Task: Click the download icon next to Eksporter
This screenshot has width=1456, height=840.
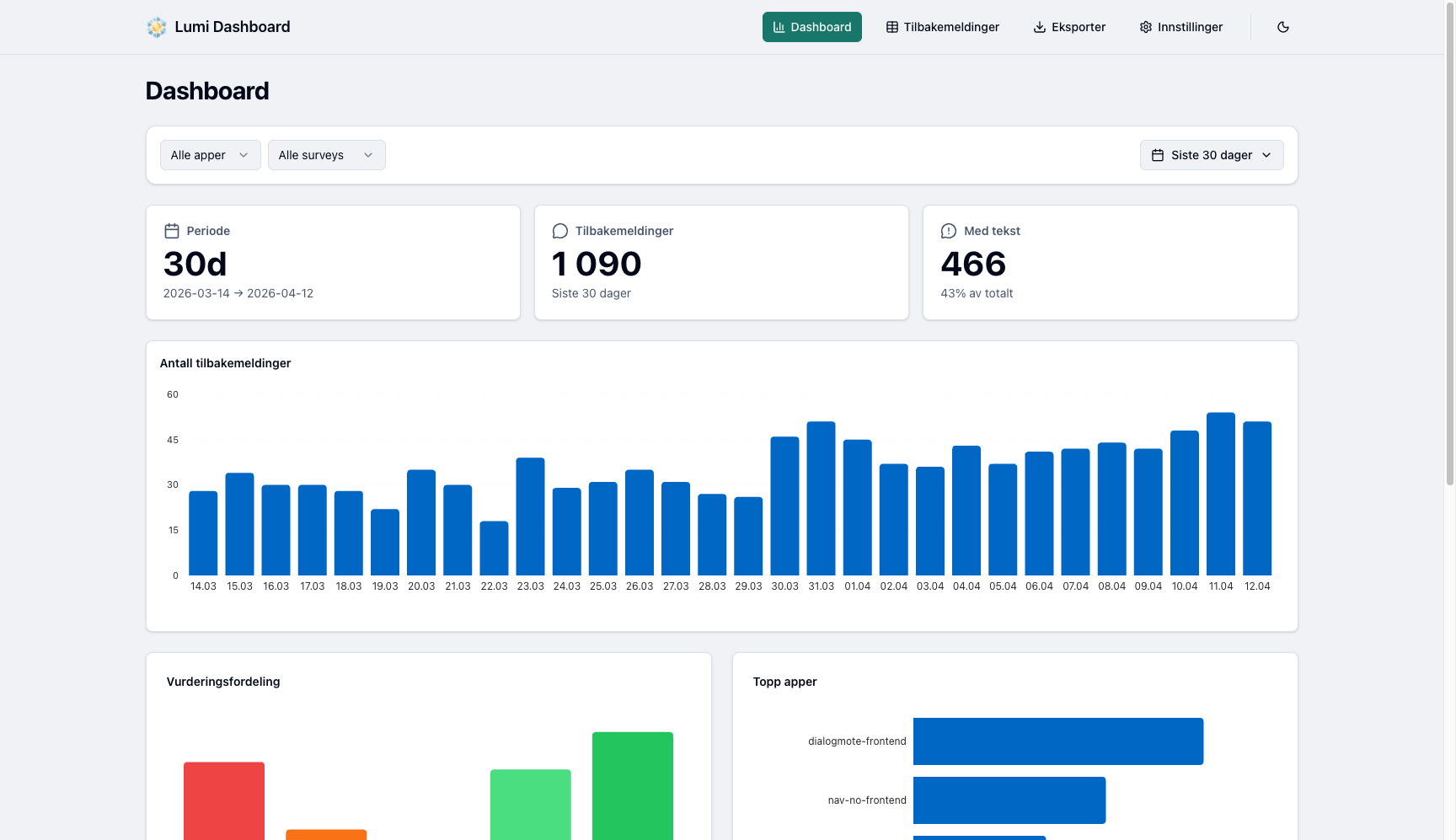Action: pyautogui.click(x=1039, y=27)
